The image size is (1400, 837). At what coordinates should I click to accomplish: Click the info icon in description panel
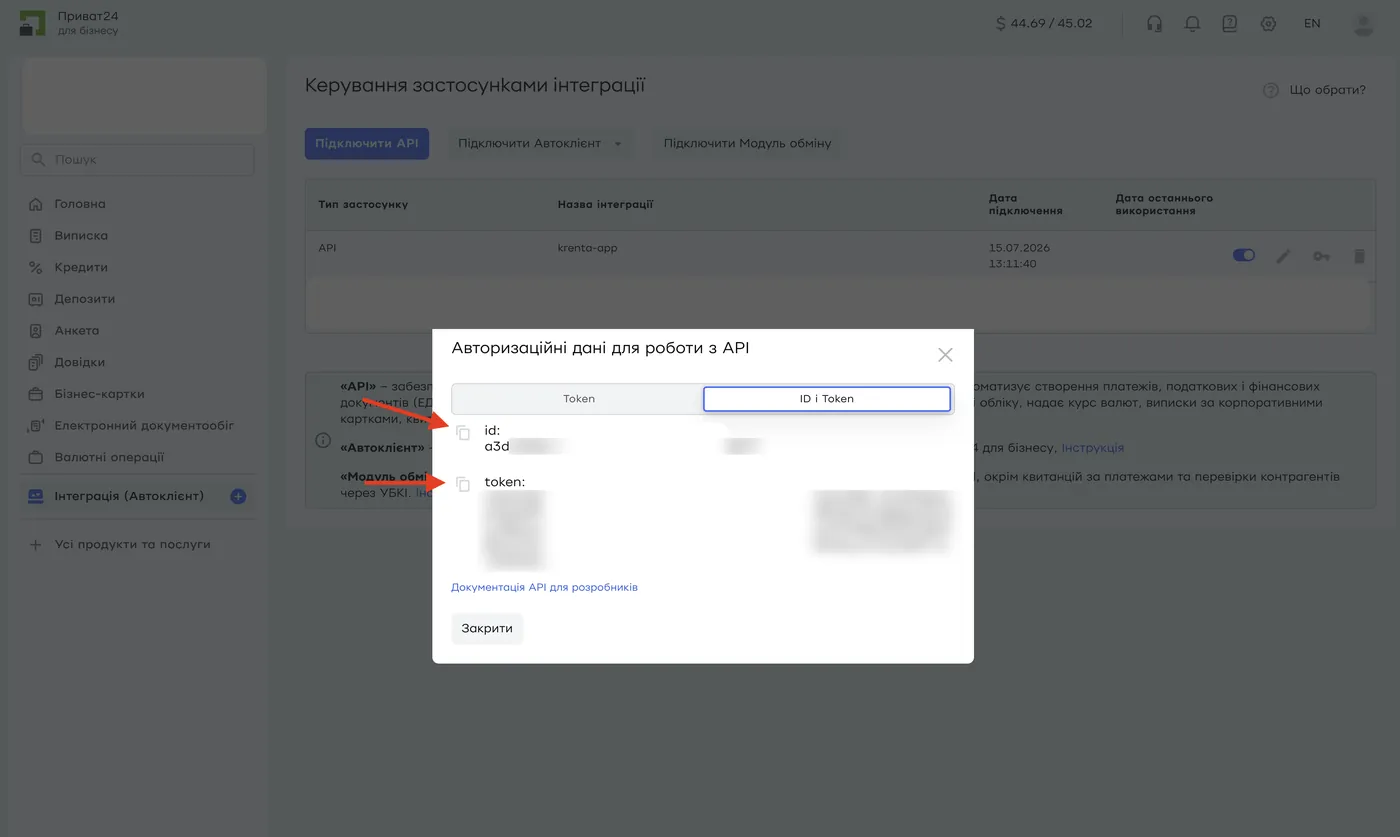coord(323,440)
